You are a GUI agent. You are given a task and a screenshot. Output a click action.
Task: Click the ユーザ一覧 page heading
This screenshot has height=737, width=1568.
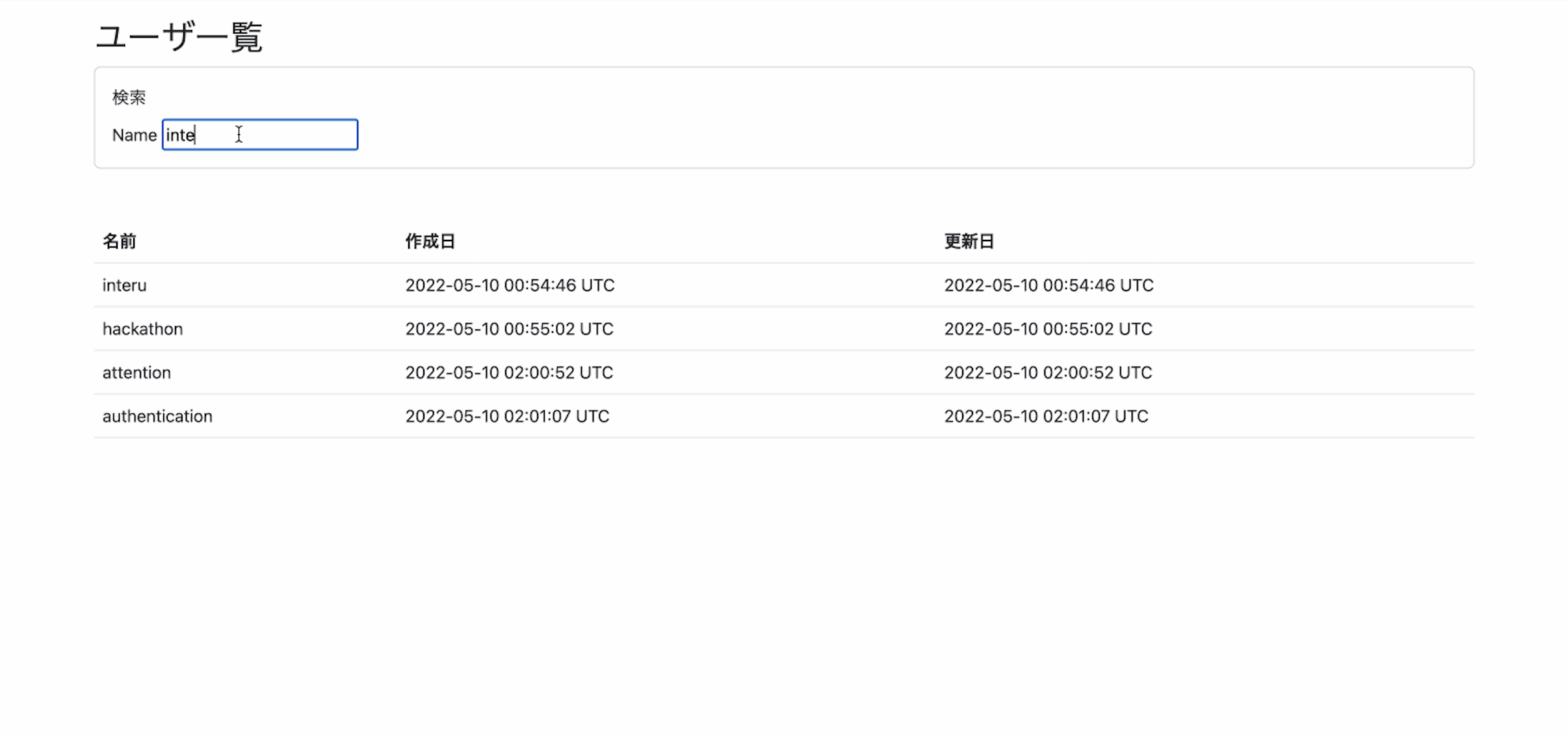click(x=179, y=36)
